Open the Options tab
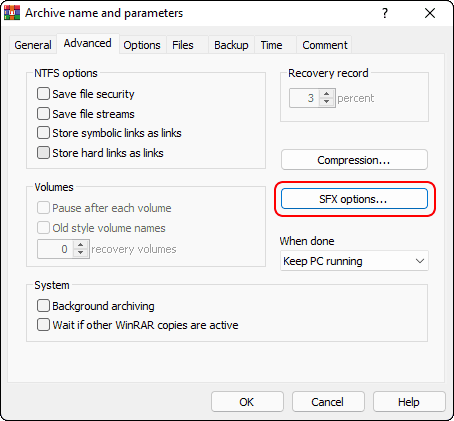 [142, 45]
